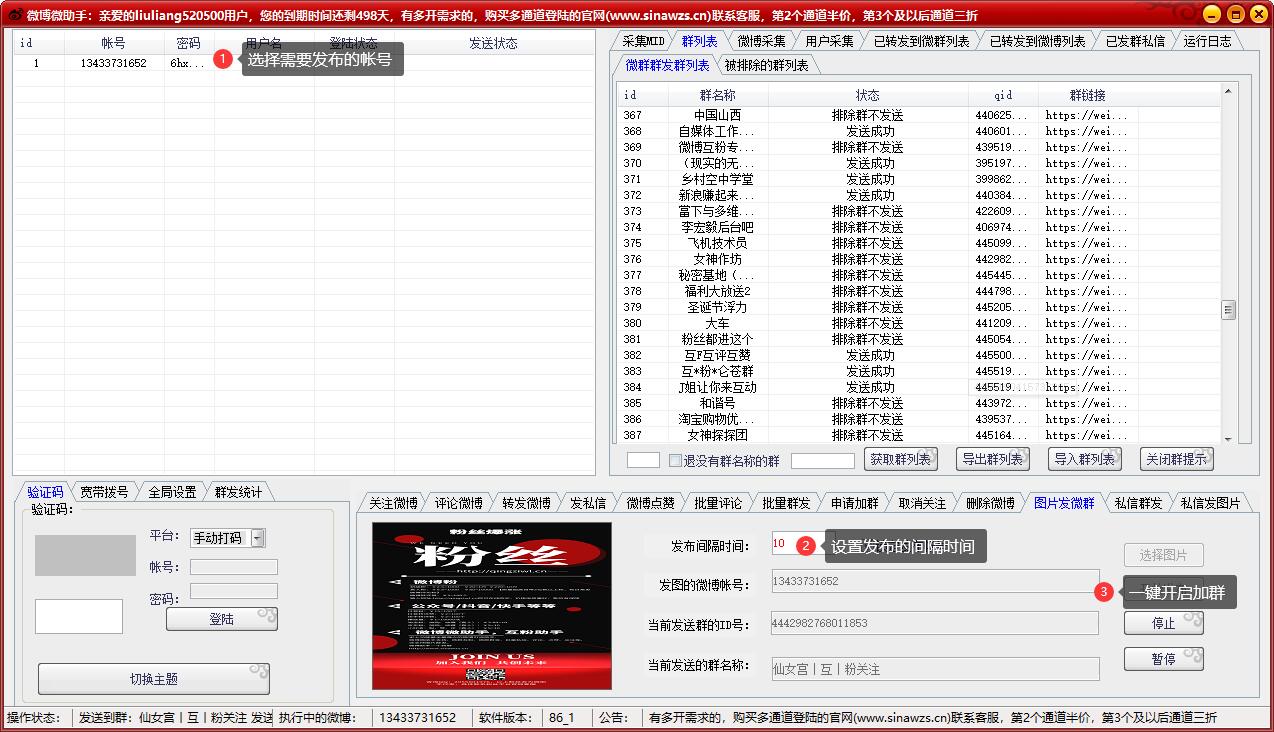Select group row 中国山西

click(x=919, y=115)
